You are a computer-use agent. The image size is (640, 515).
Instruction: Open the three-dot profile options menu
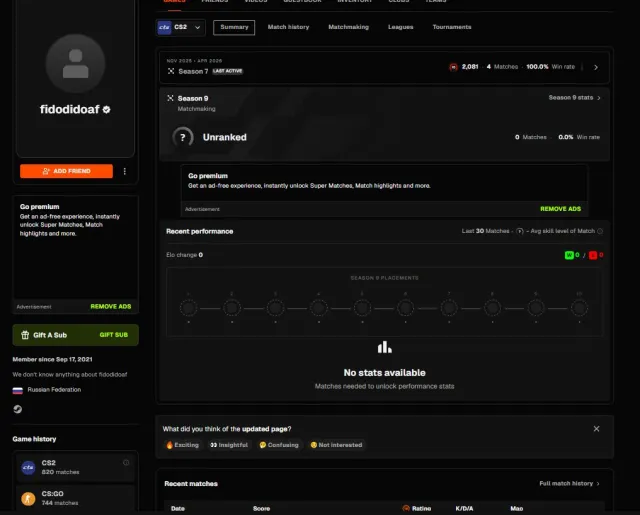(124, 171)
